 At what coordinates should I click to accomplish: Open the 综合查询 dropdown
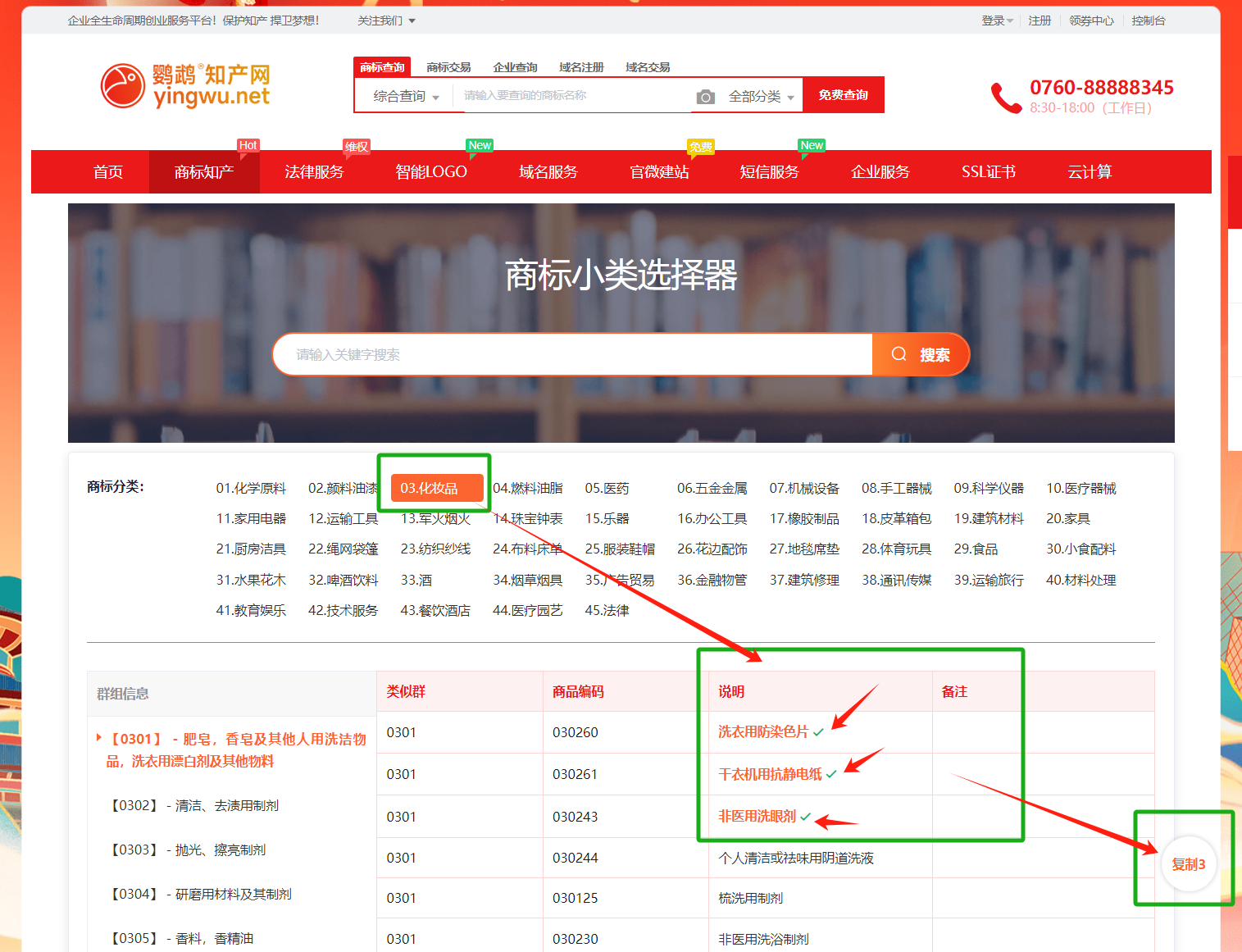coord(406,97)
